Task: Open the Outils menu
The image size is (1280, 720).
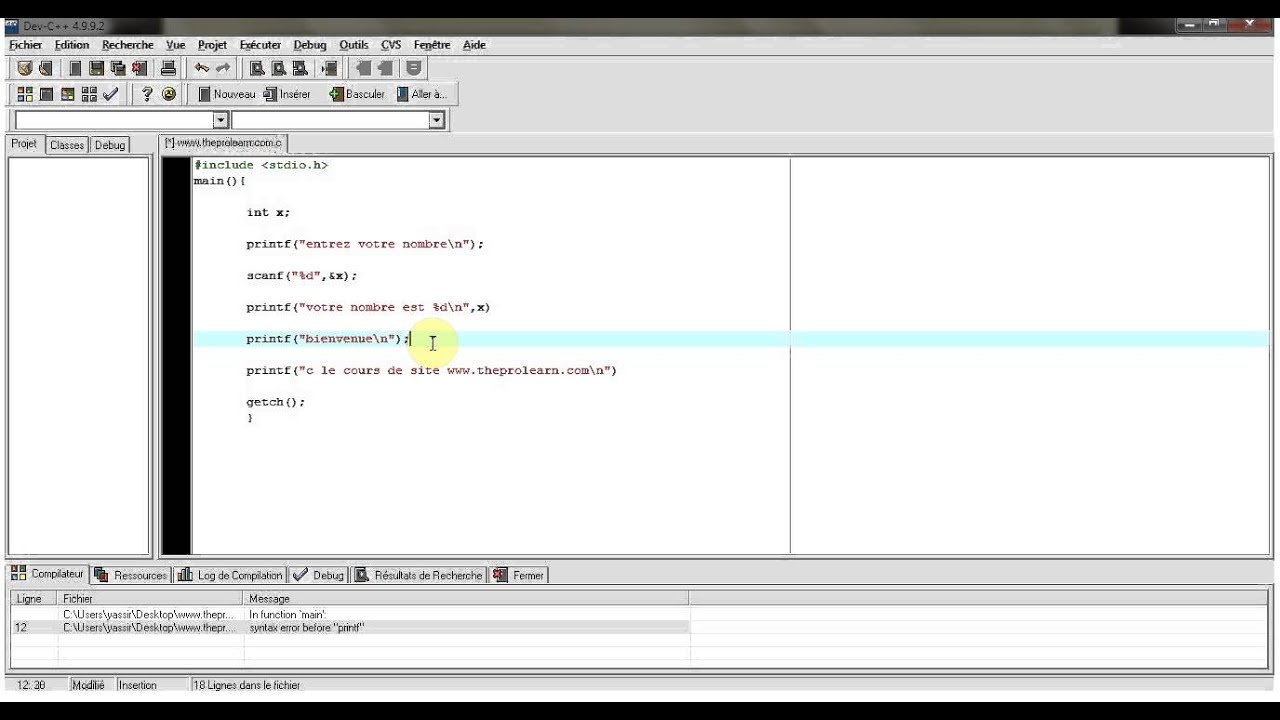Action: 353,45
